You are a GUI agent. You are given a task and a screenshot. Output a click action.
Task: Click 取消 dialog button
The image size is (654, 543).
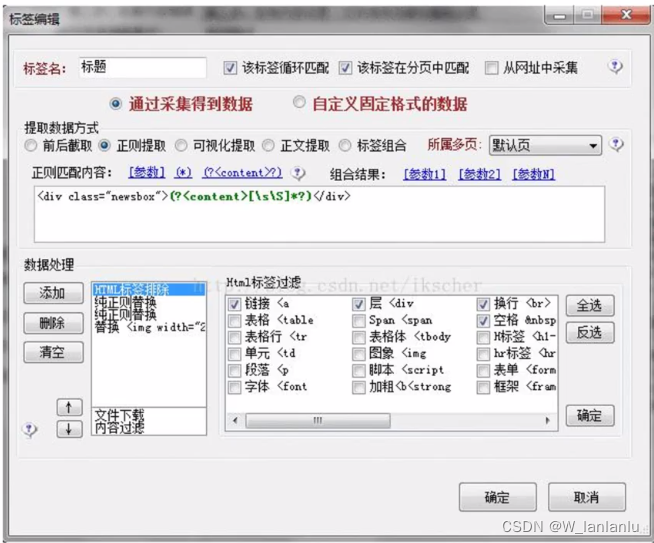586,497
